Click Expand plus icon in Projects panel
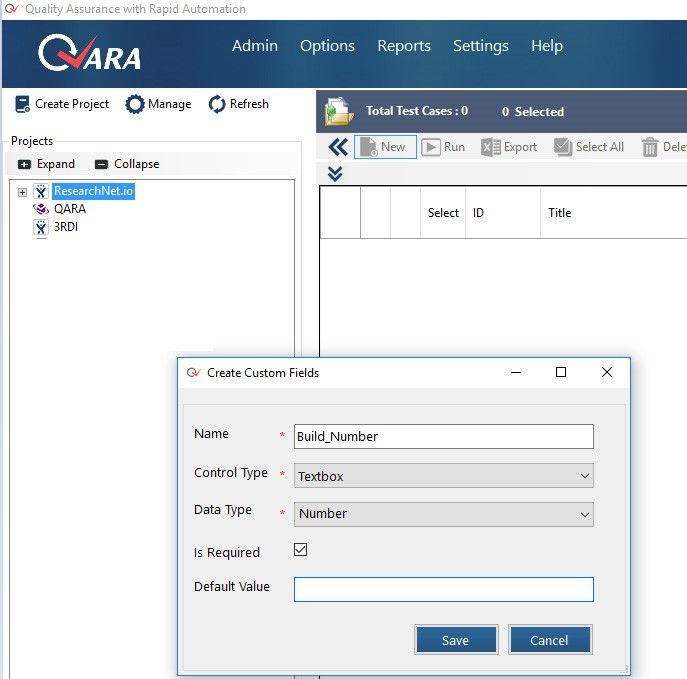 (x=24, y=164)
